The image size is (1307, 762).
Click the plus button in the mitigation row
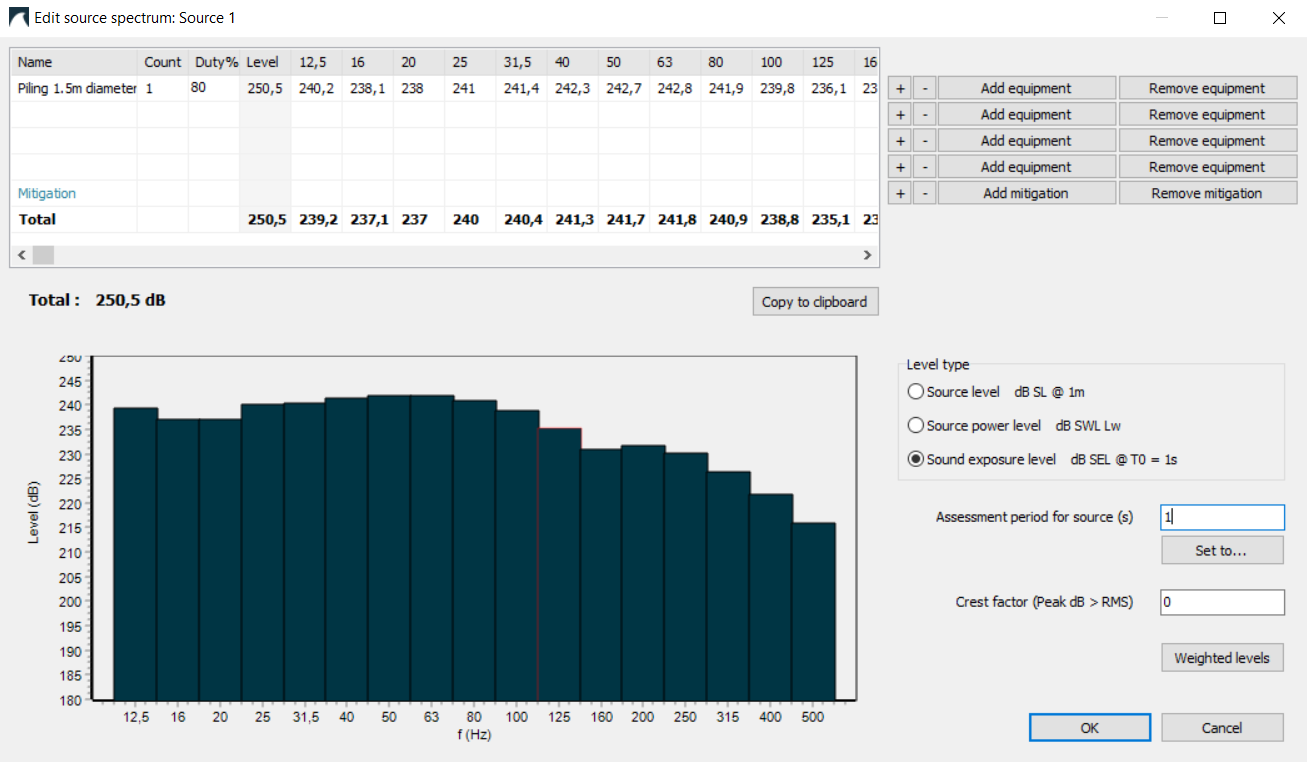click(x=900, y=194)
